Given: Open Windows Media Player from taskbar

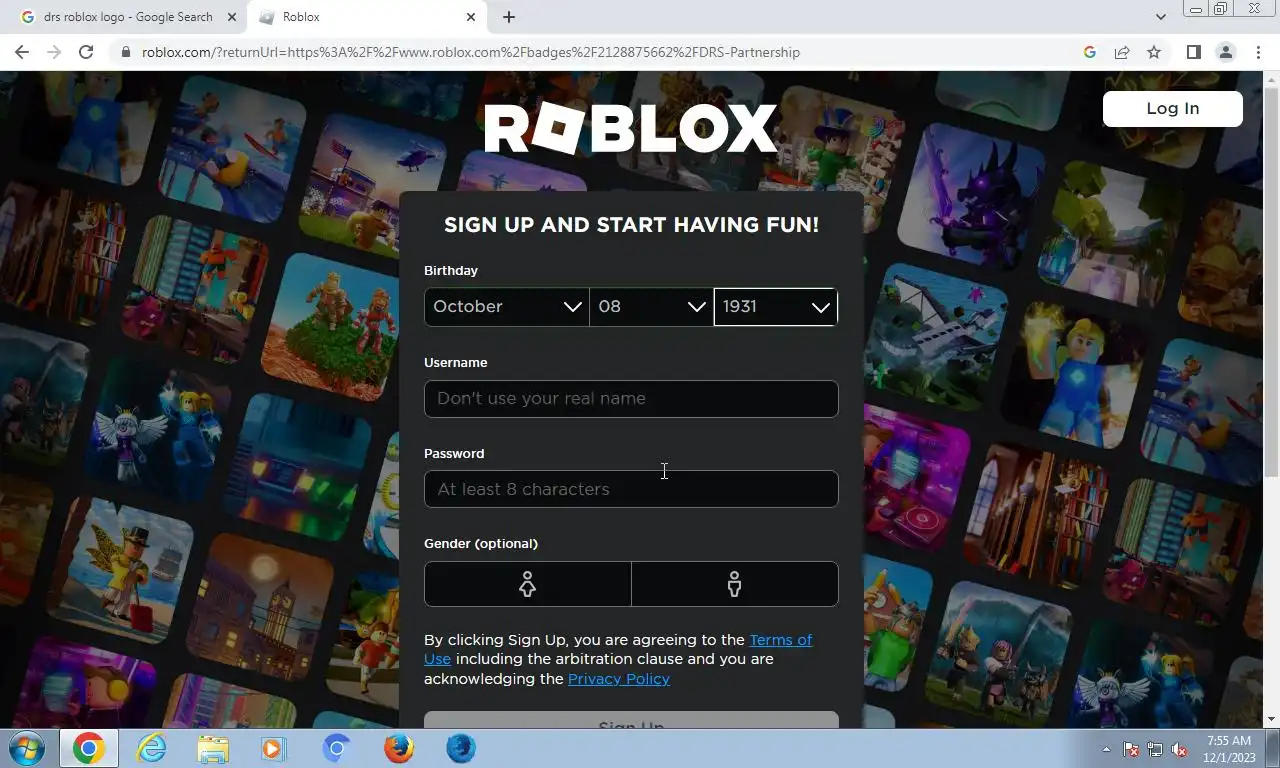Looking at the screenshot, I should [272, 748].
